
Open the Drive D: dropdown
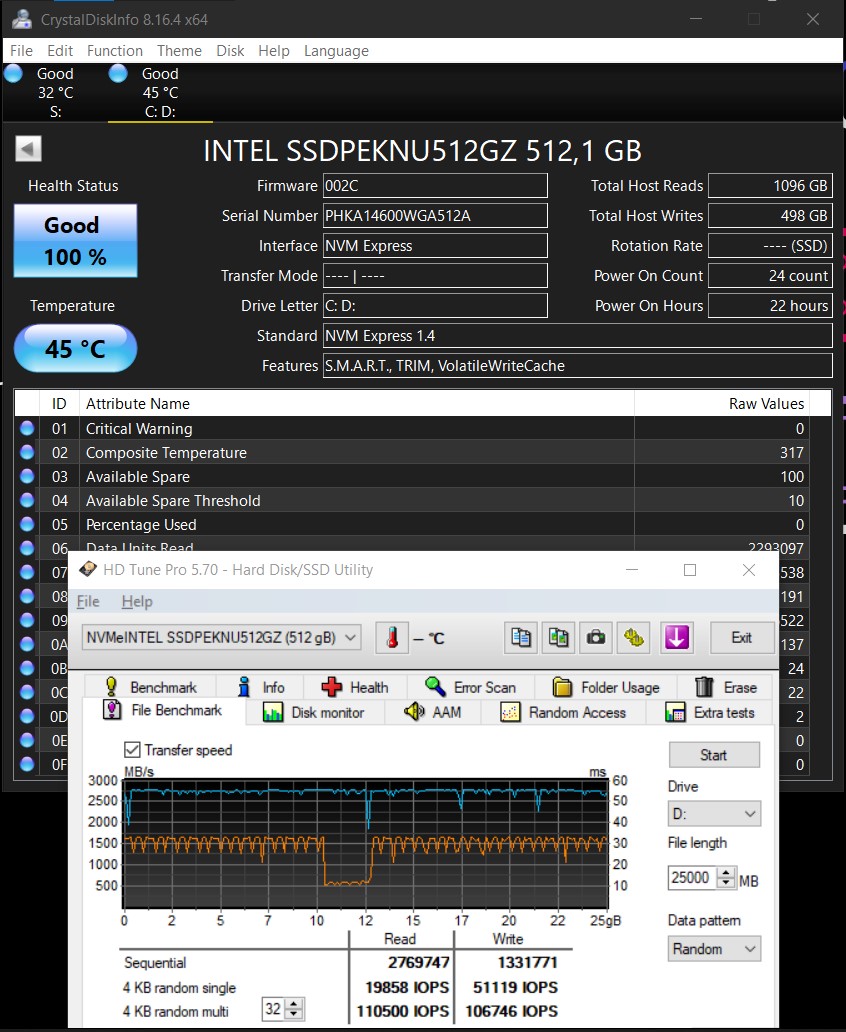[x=714, y=814]
